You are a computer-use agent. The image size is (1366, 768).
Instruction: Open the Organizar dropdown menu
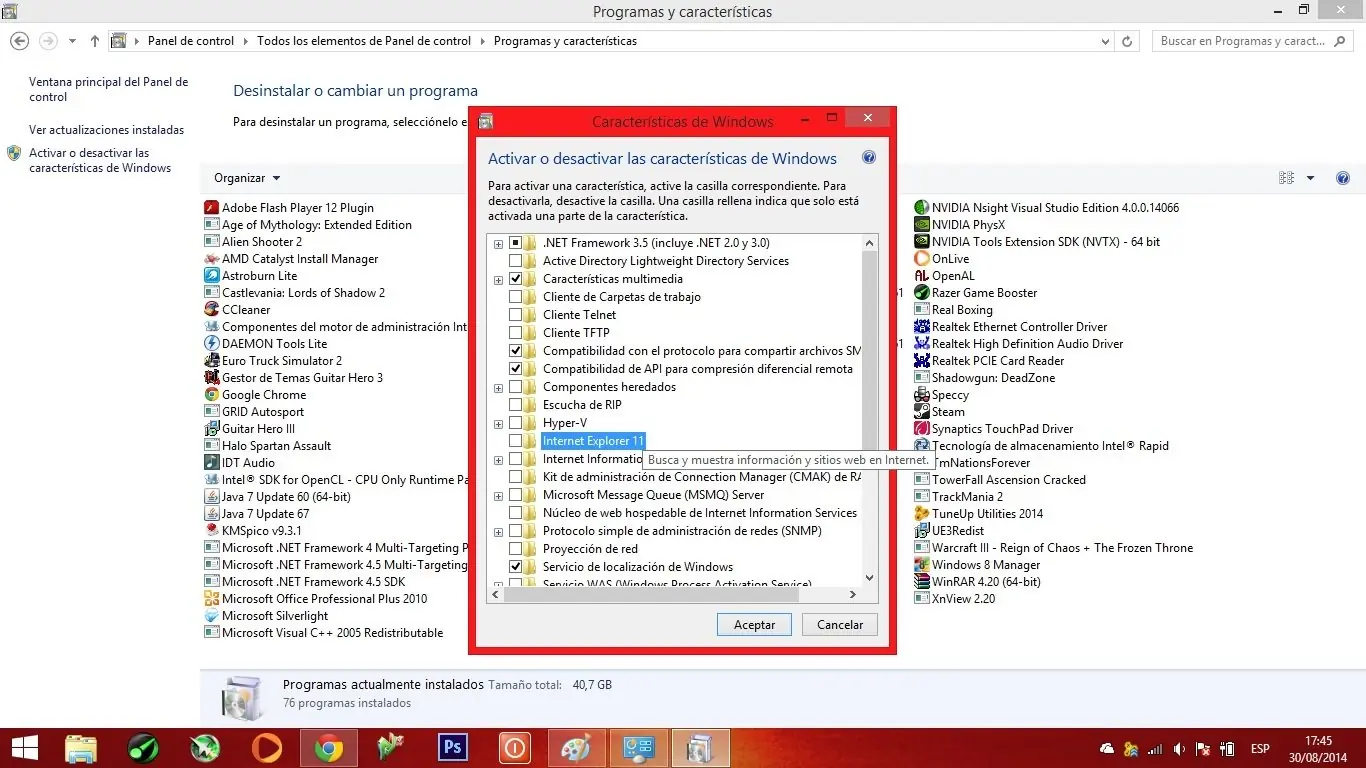coord(247,178)
